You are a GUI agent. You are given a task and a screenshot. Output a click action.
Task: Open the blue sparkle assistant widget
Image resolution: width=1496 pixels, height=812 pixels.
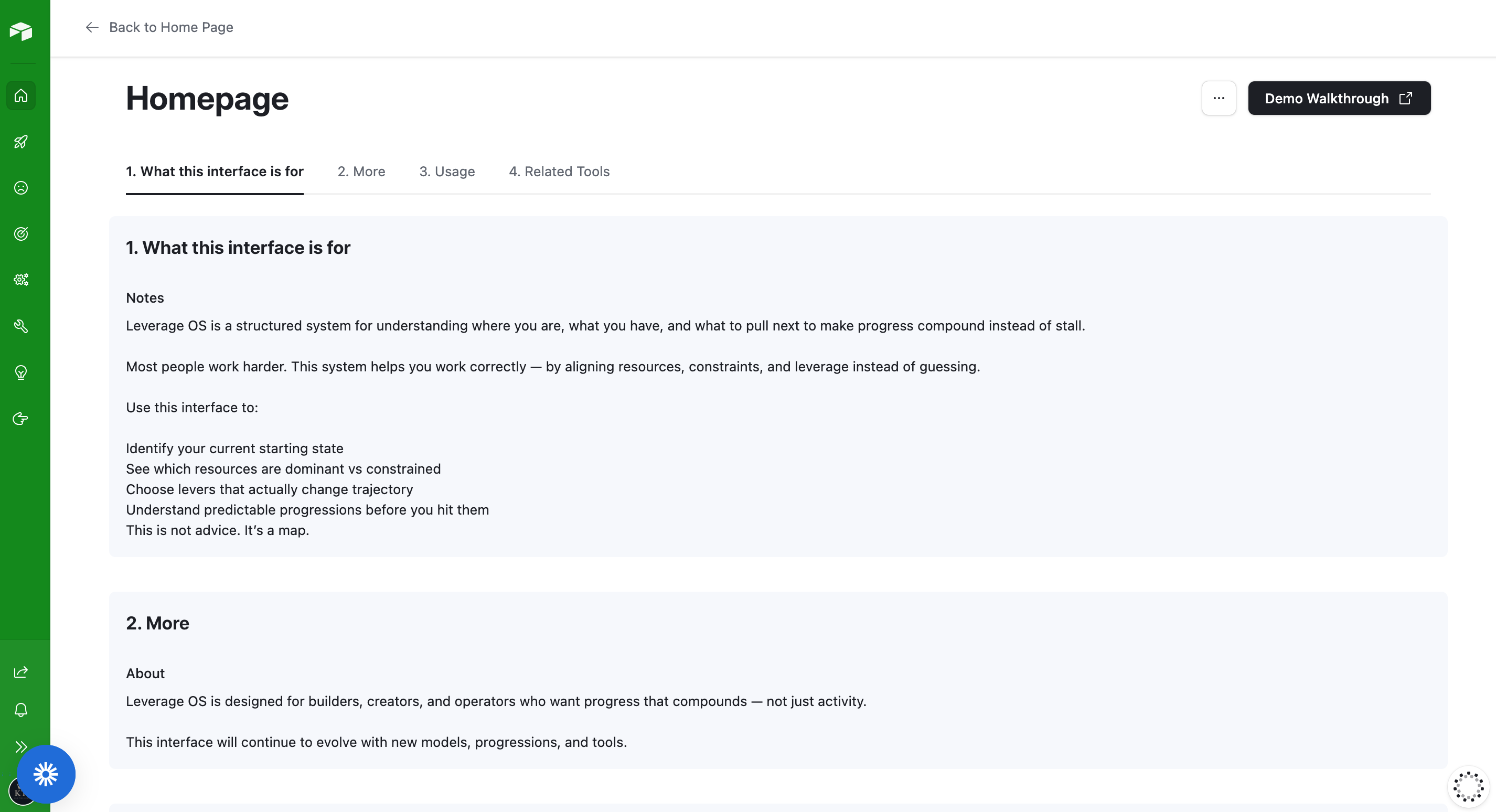(x=46, y=774)
